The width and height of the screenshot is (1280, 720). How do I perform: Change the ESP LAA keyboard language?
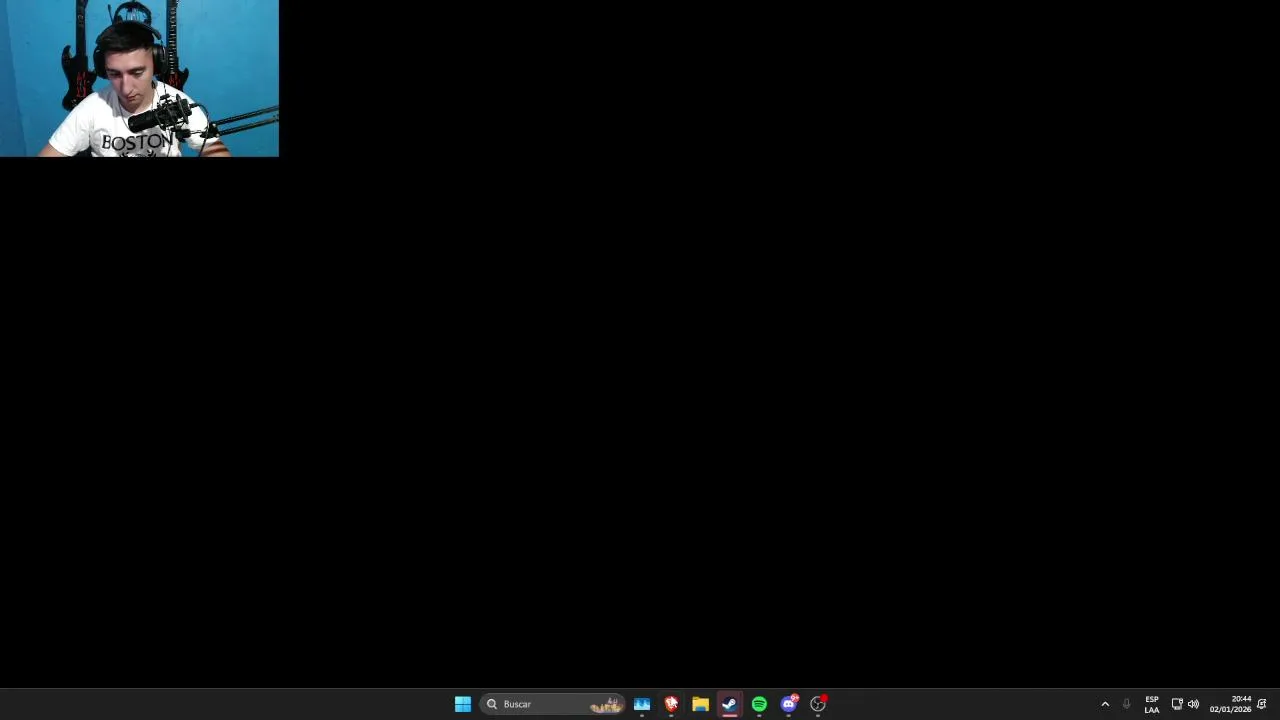click(1152, 704)
